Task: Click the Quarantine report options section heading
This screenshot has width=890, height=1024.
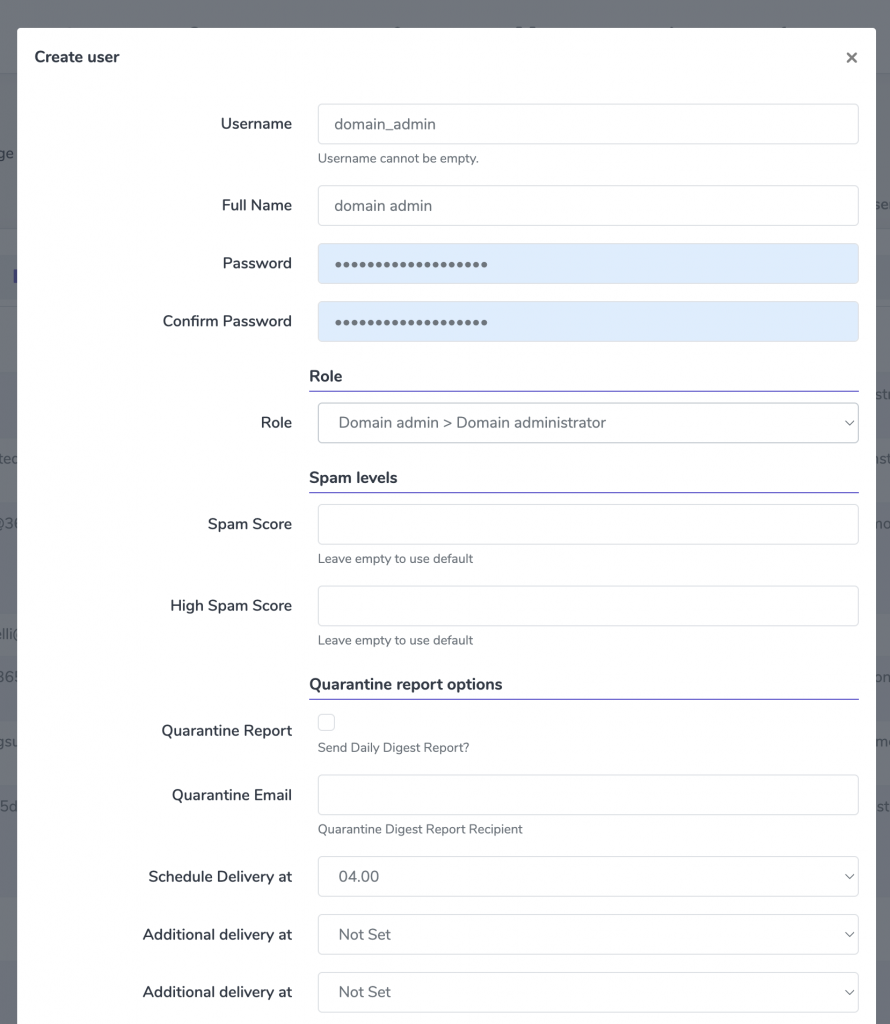Action: 405,684
